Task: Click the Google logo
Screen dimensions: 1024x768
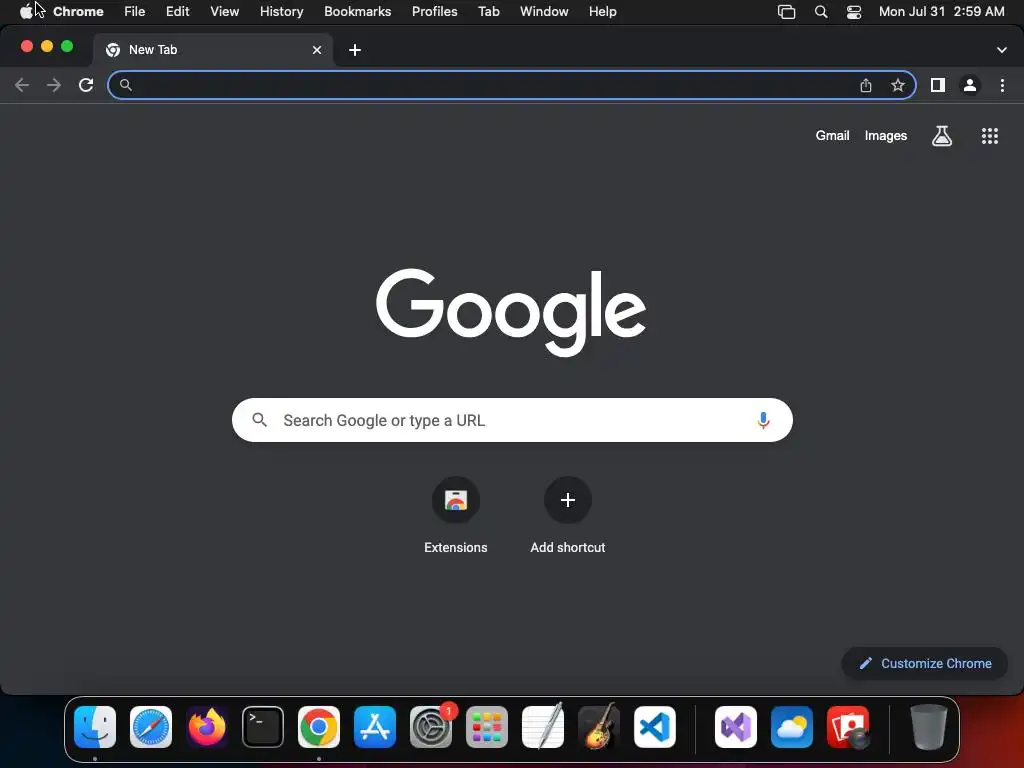Action: pyautogui.click(x=511, y=312)
